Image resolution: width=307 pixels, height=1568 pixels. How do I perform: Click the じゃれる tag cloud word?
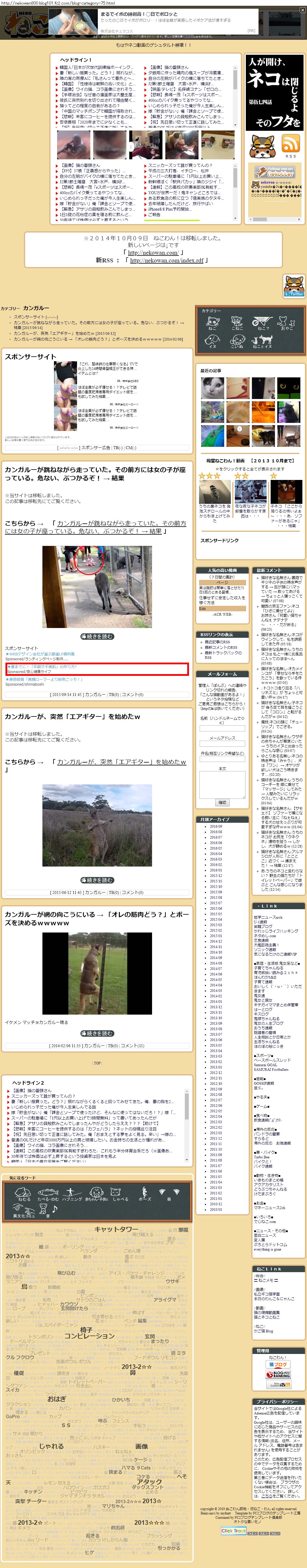(x=51, y=1446)
